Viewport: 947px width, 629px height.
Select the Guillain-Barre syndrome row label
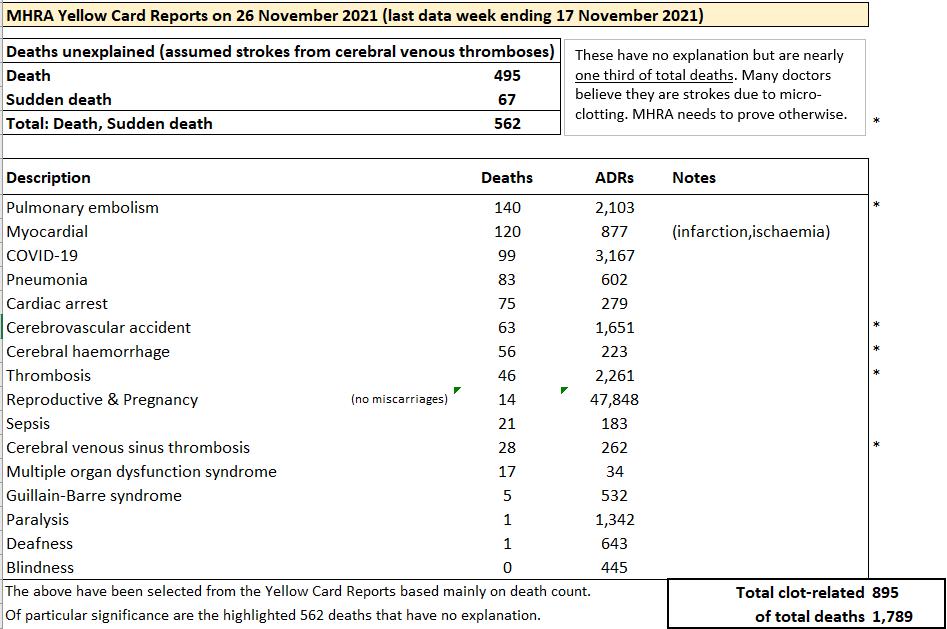tap(94, 496)
